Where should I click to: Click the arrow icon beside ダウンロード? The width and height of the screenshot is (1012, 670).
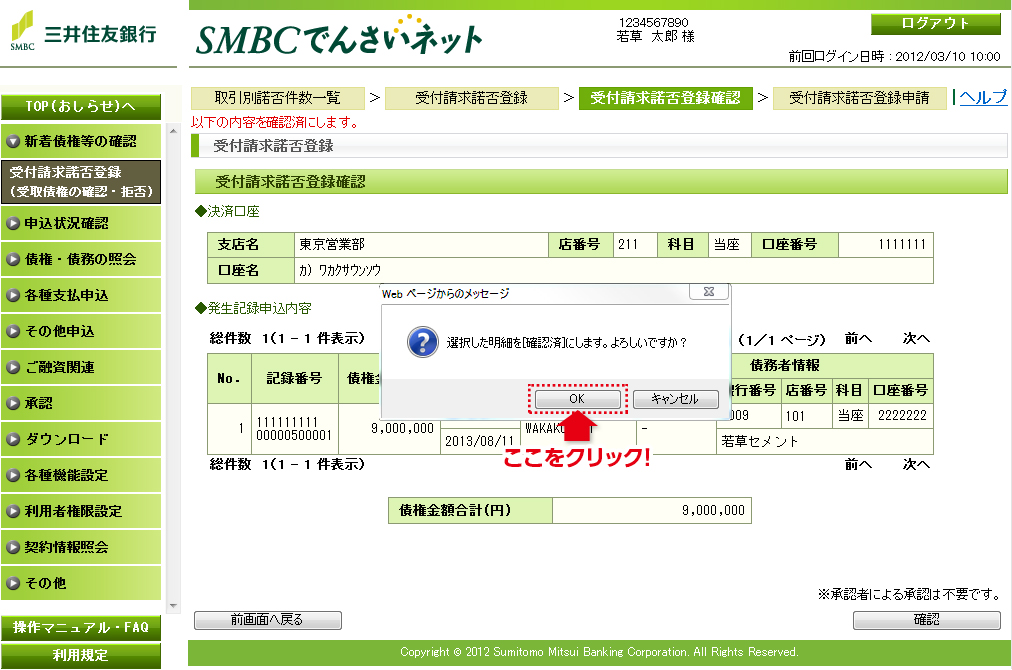[13, 440]
